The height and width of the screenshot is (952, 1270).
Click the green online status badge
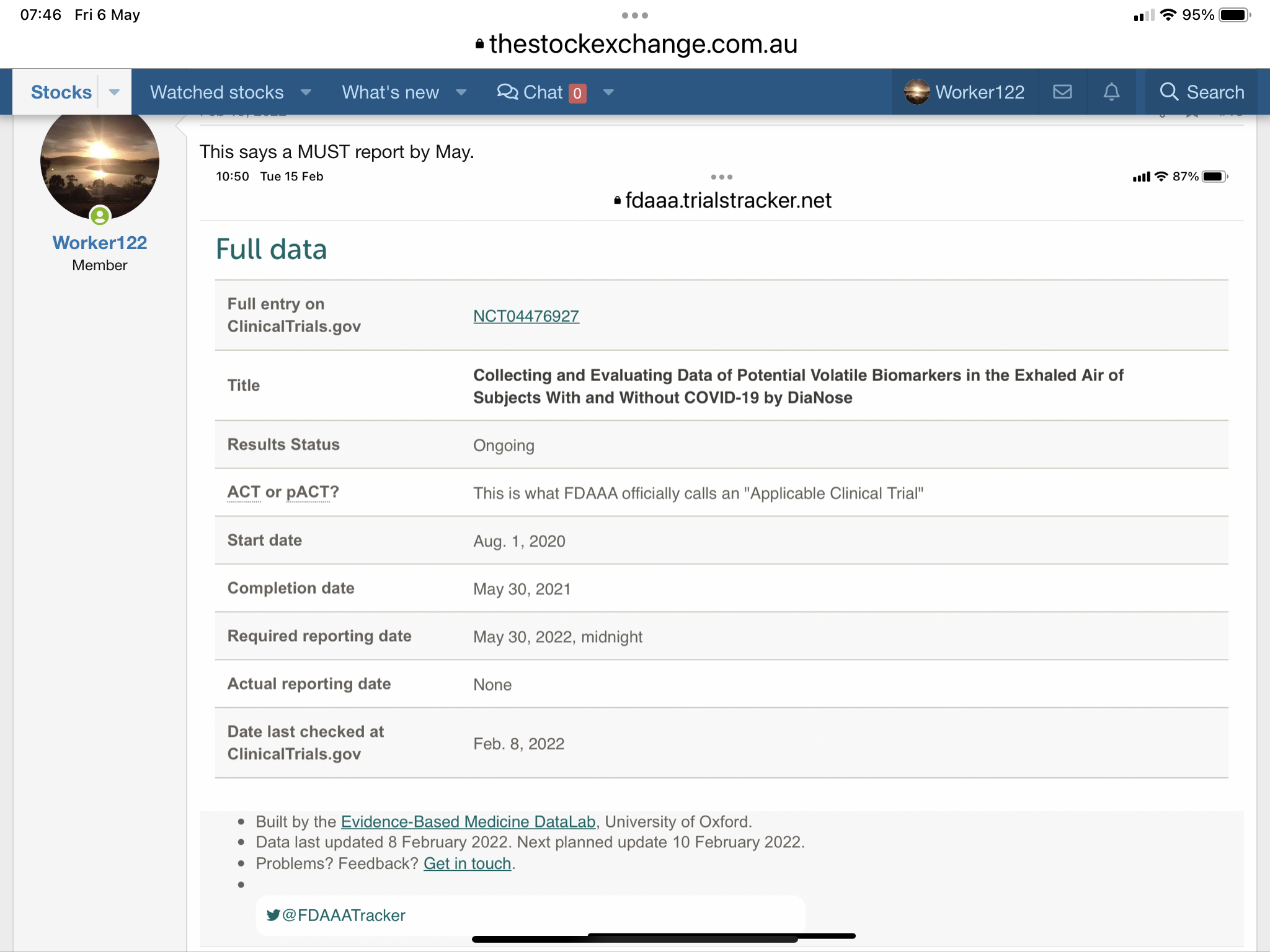[100, 216]
